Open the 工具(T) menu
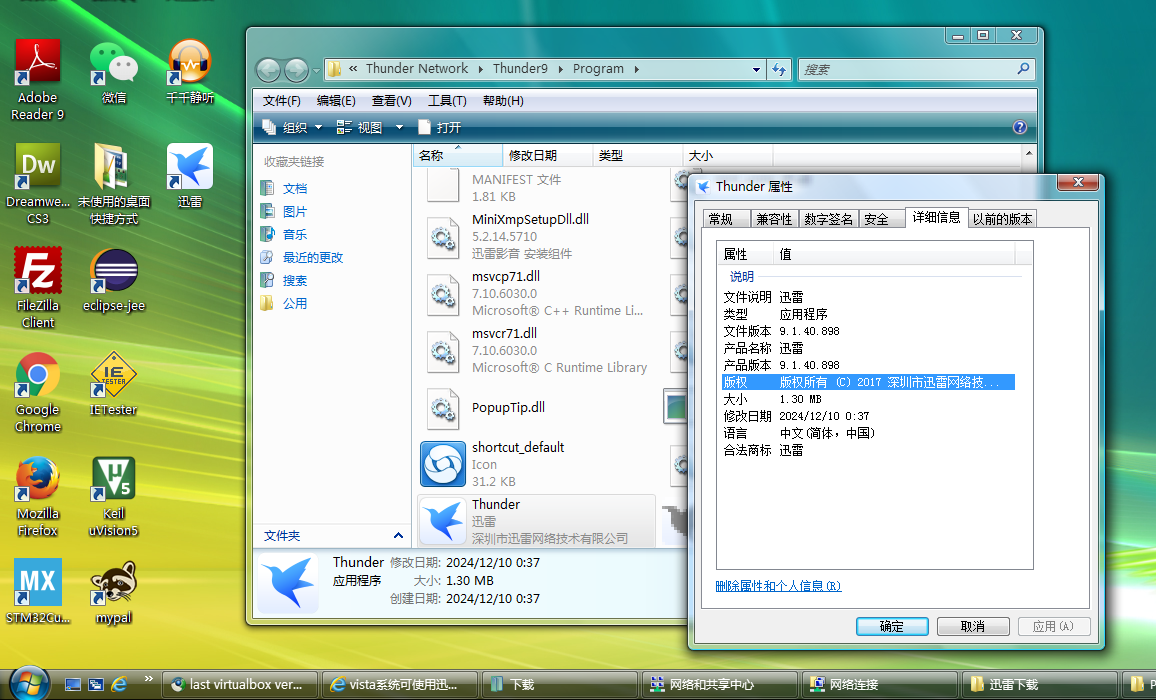This screenshot has height=700, width=1156. pos(447,101)
